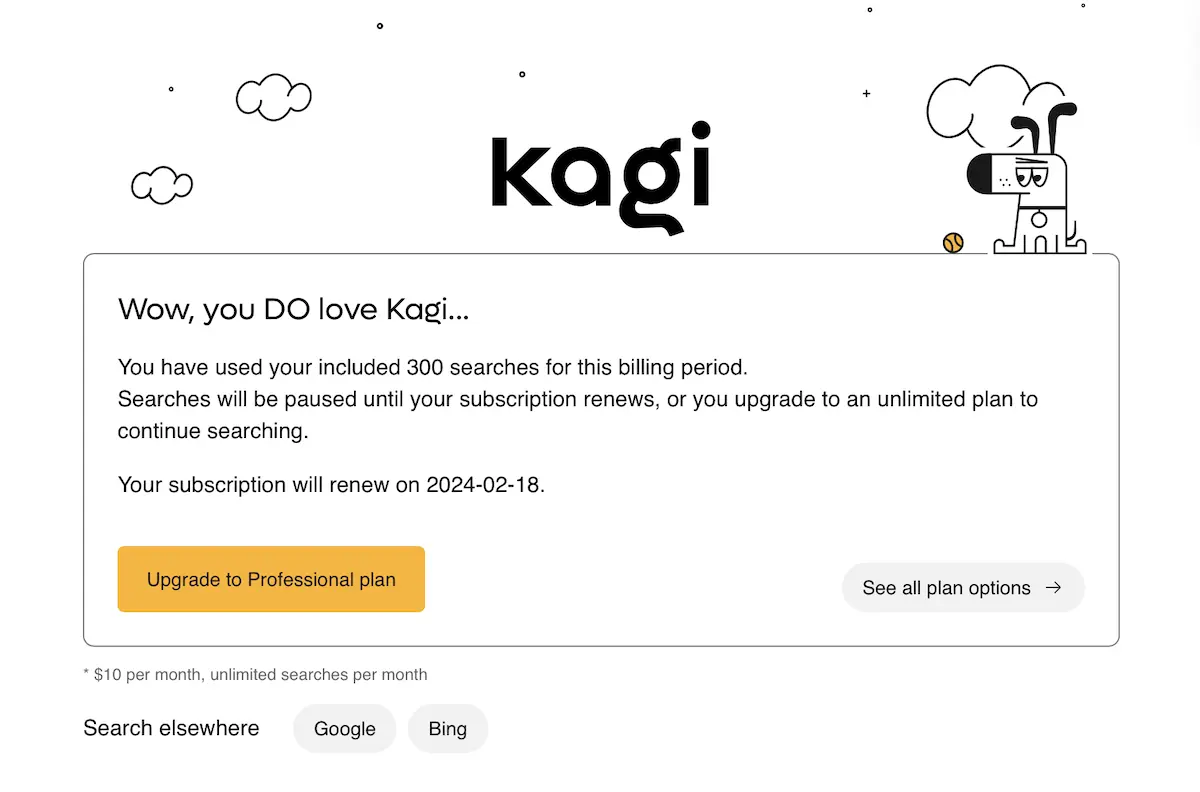This screenshot has width=1200, height=792.
Task: Click the cloud drawing on the upper left
Action: [273, 97]
